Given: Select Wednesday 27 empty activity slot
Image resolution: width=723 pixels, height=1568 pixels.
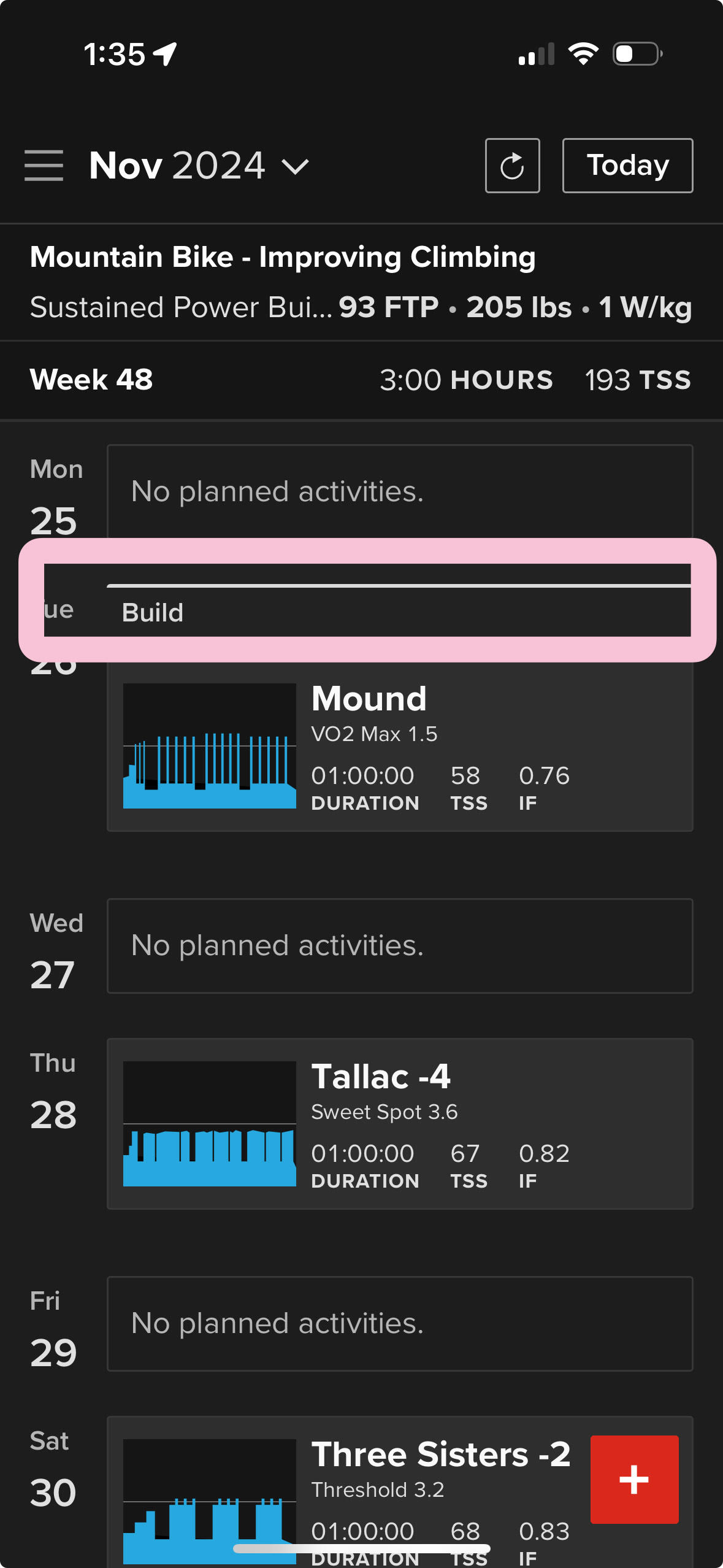Looking at the screenshot, I should pos(400,945).
